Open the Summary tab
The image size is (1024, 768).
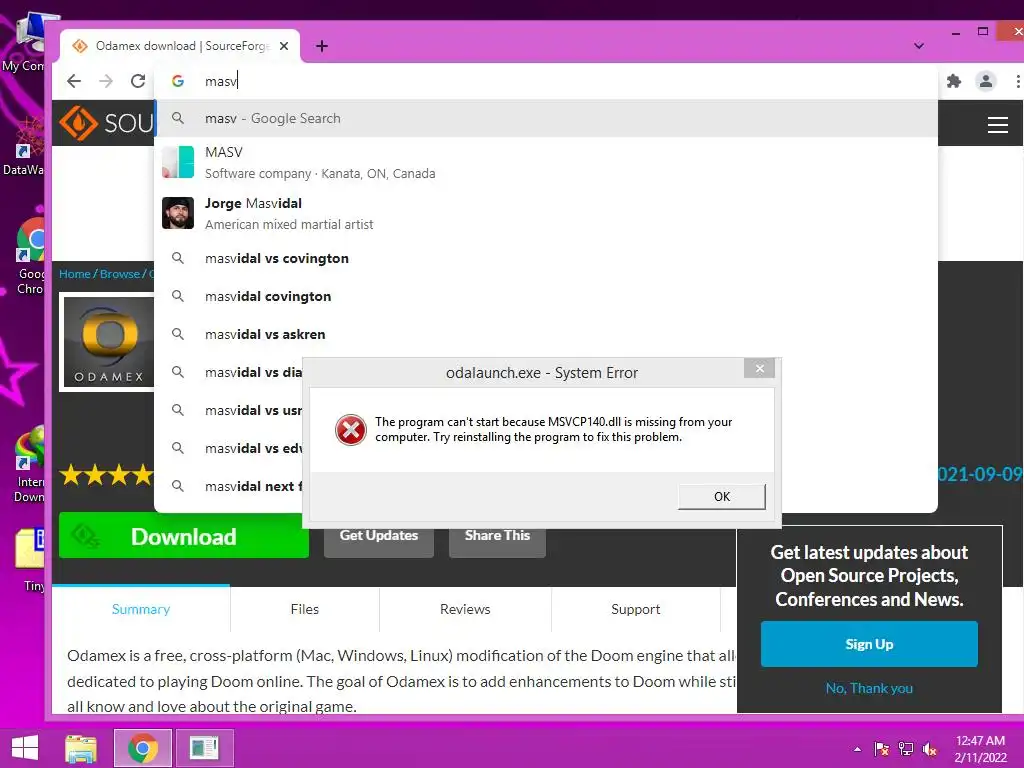click(140, 609)
